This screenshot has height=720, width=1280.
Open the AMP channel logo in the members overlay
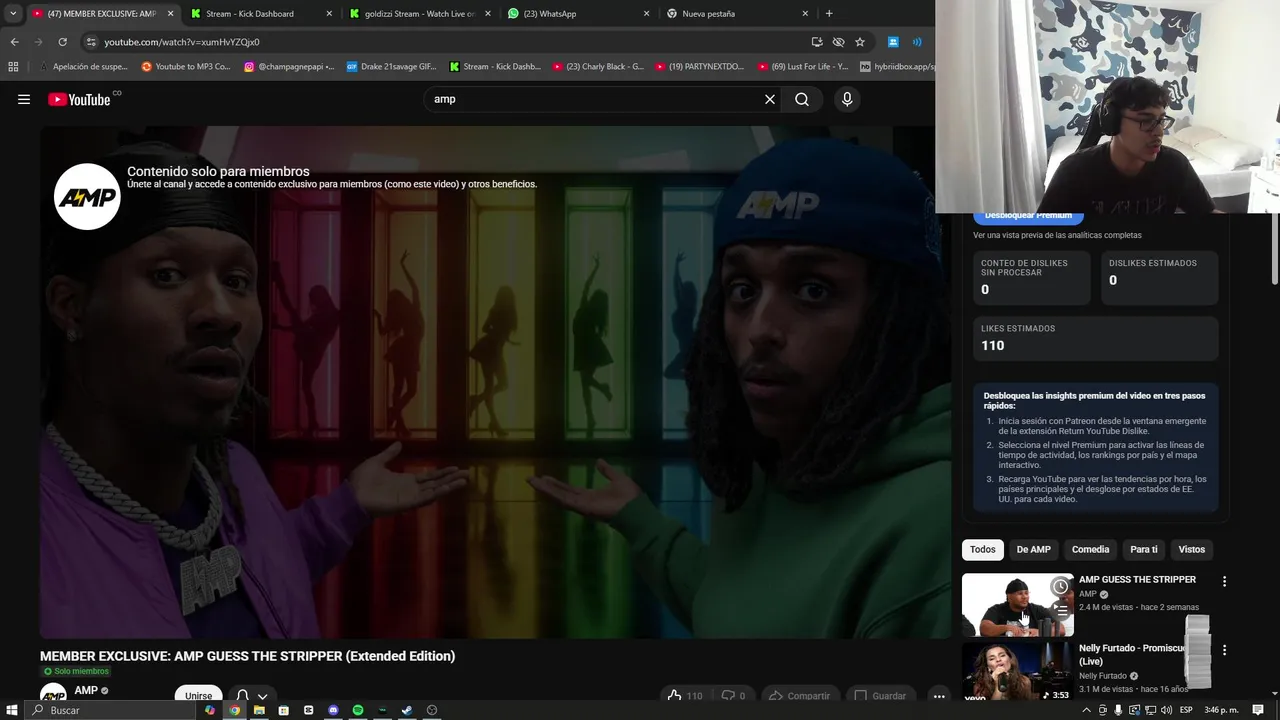coord(87,197)
